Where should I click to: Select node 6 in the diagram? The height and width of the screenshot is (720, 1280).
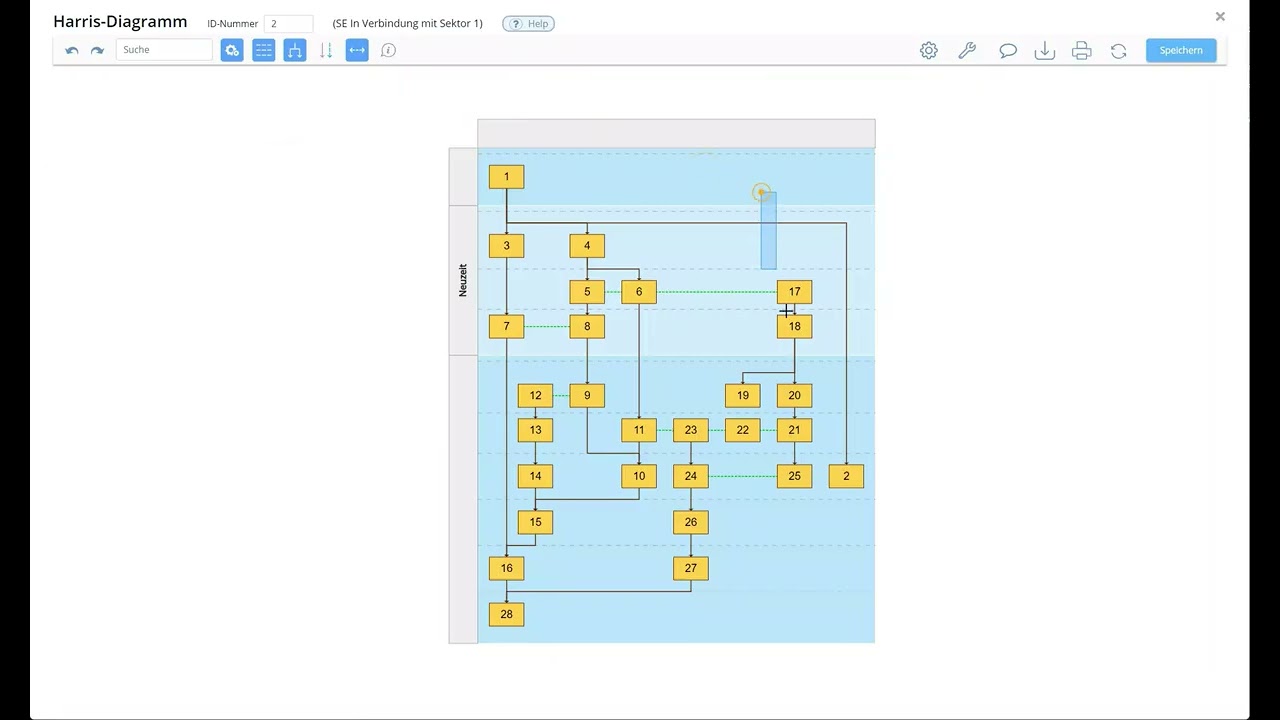coord(639,292)
